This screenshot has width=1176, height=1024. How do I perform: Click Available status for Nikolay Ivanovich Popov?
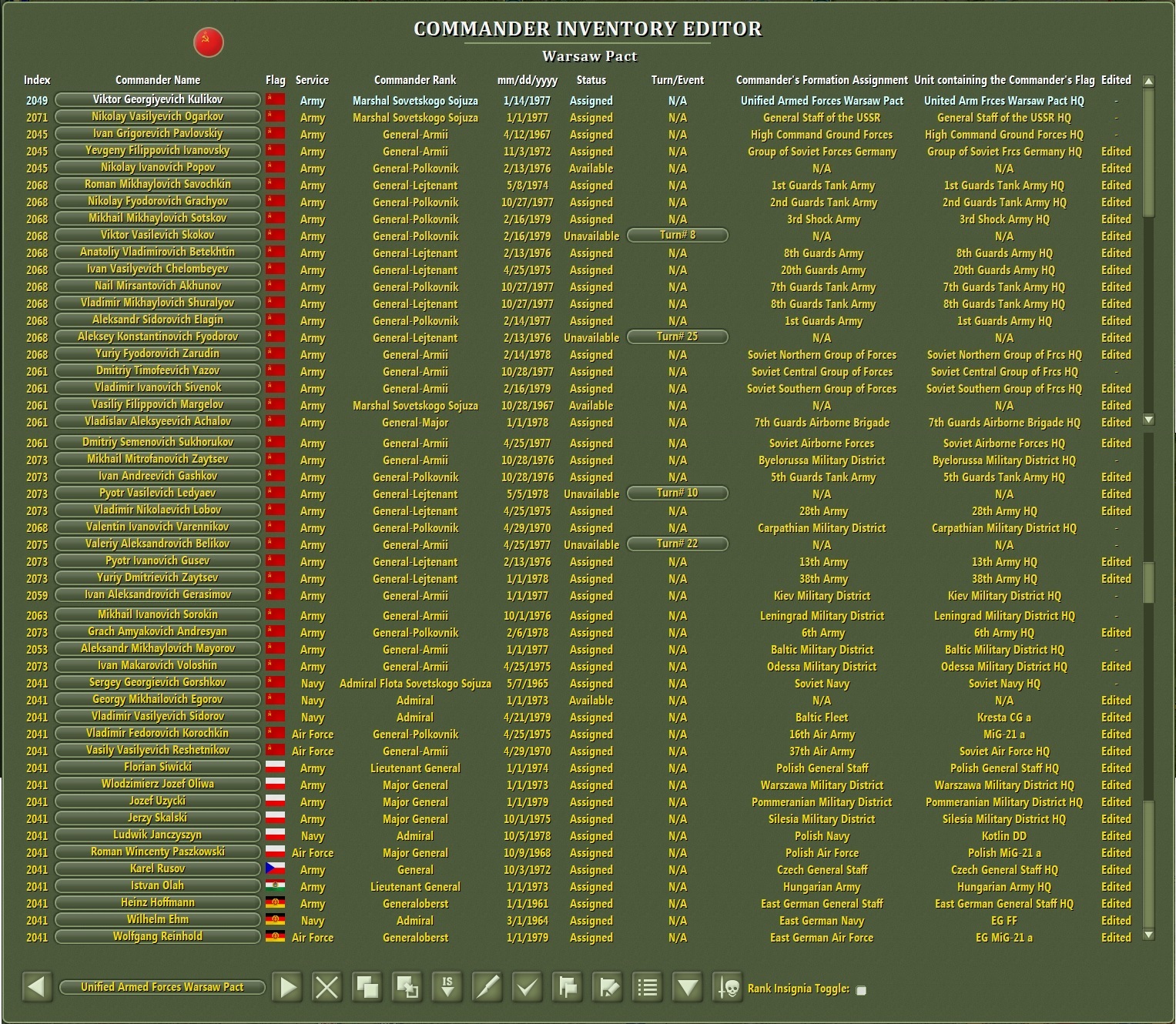point(591,169)
